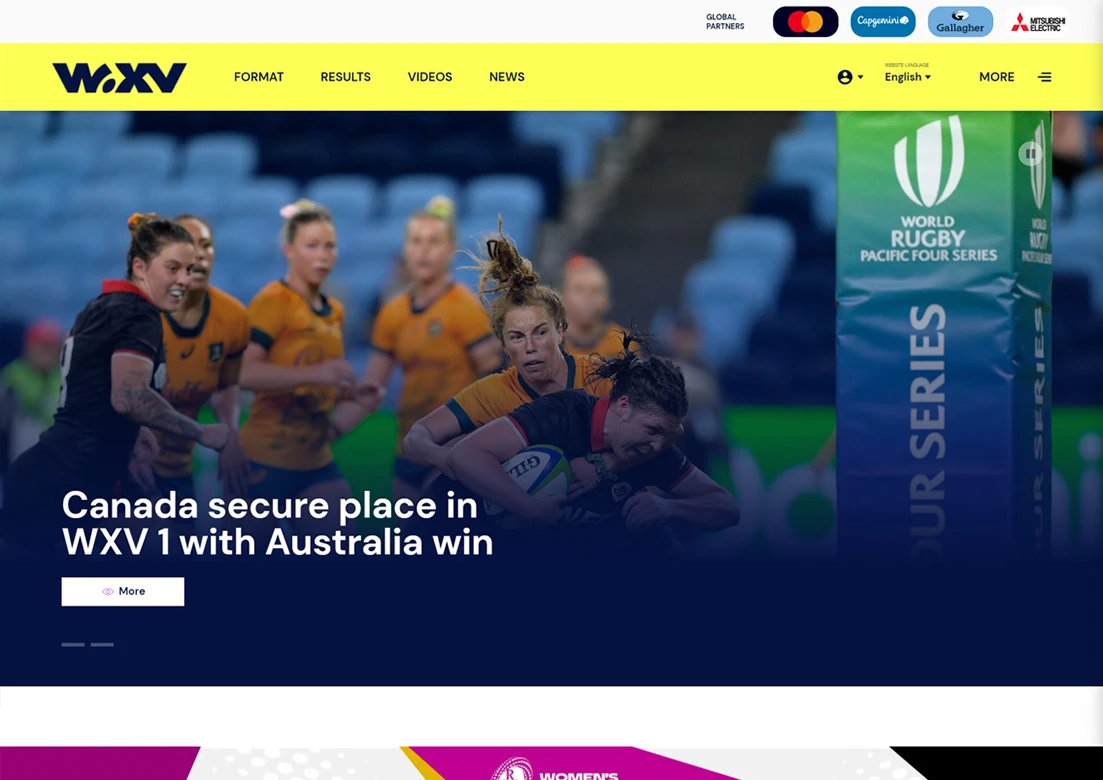1103x780 pixels.
Task: Click the user account icon
Action: point(845,77)
